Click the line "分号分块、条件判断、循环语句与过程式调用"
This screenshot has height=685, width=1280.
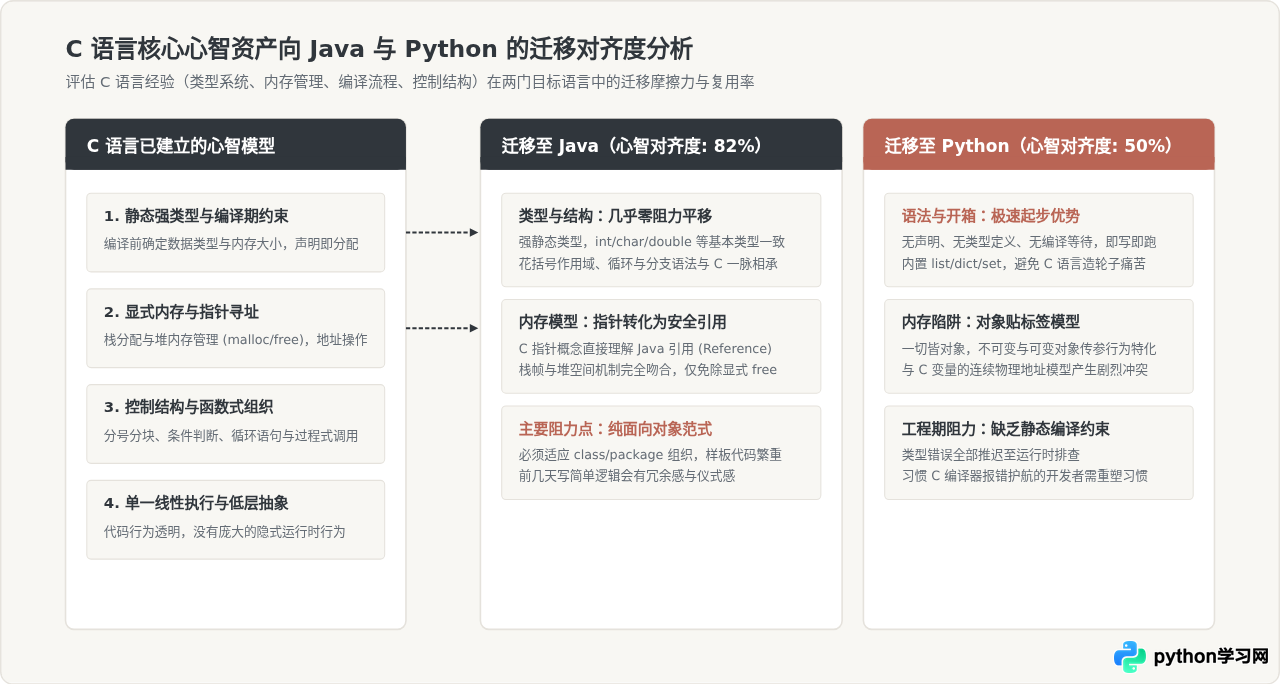click(x=231, y=436)
